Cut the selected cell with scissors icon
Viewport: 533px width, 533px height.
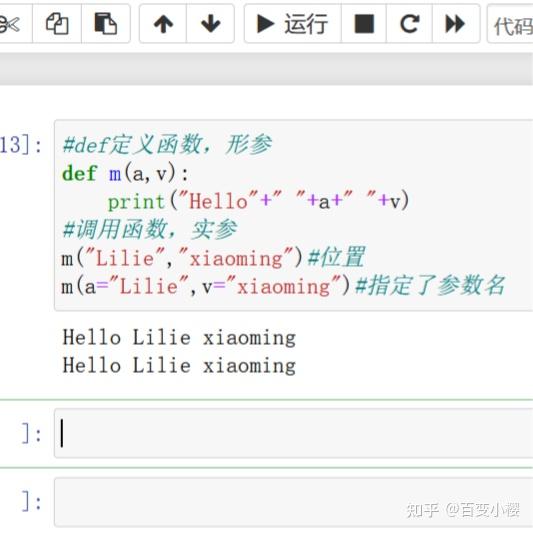(x=14, y=24)
